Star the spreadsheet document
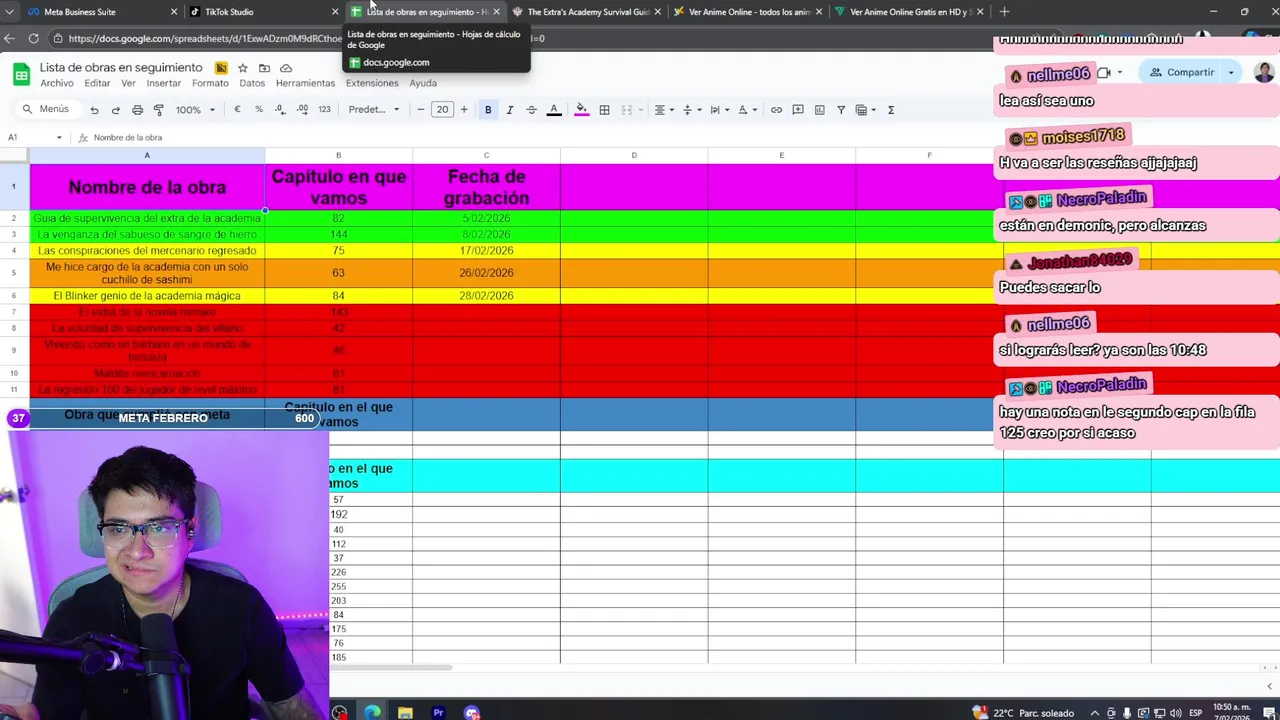The width and height of the screenshot is (1280, 720). click(242, 68)
